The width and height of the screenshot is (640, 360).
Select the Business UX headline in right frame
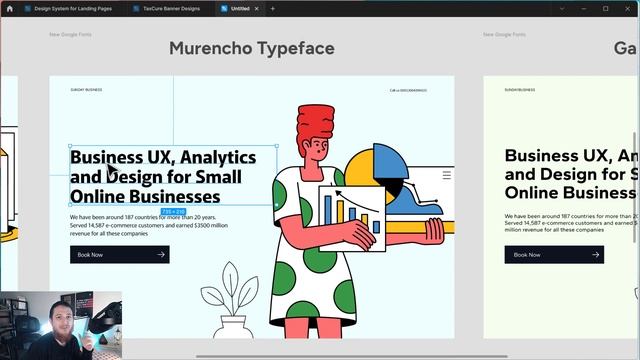click(x=571, y=174)
